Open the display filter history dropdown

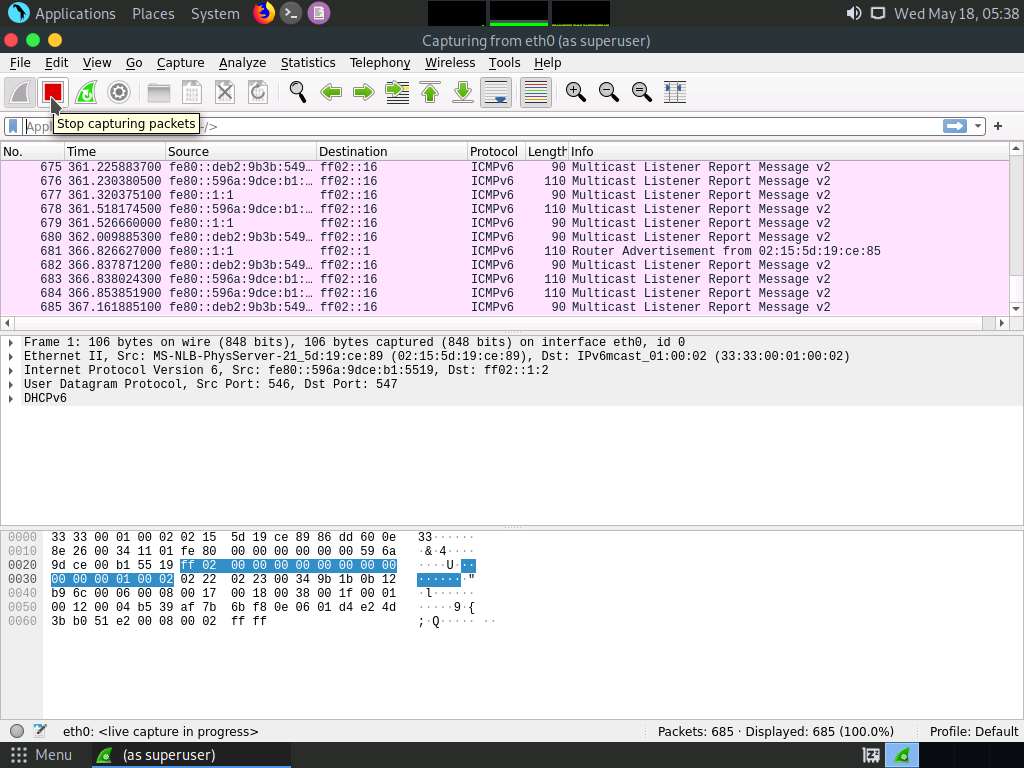click(x=978, y=126)
